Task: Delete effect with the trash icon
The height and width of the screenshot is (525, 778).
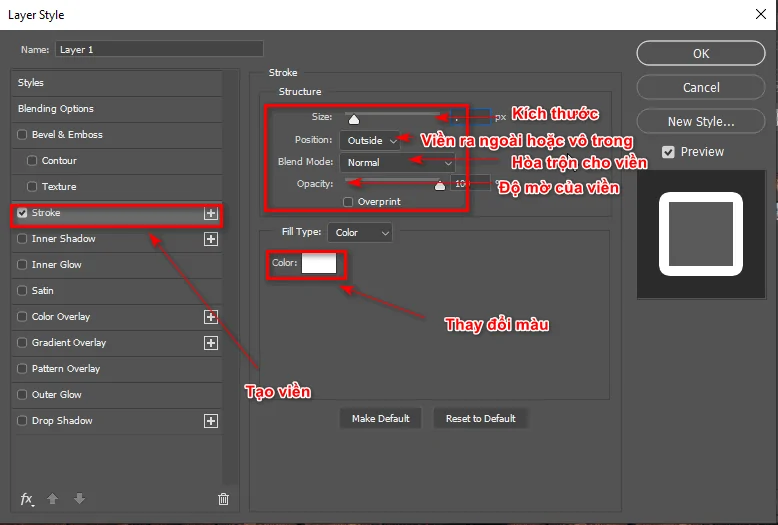Action: (x=223, y=499)
